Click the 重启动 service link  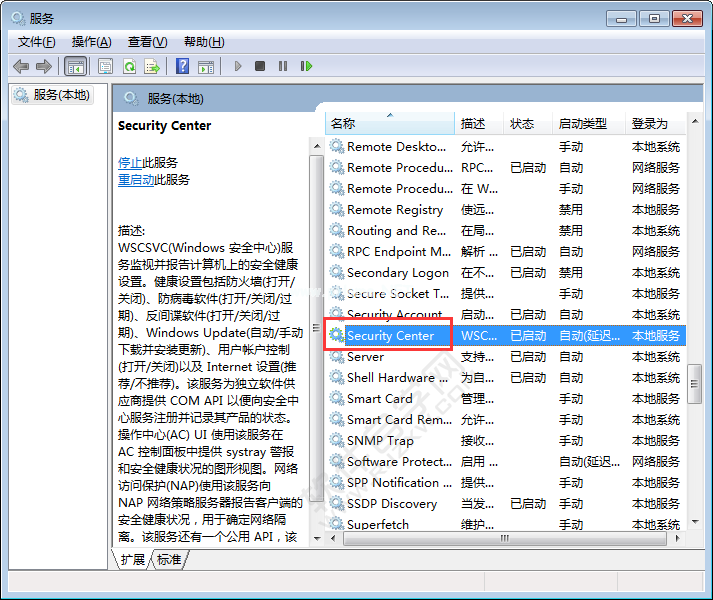point(136,180)
